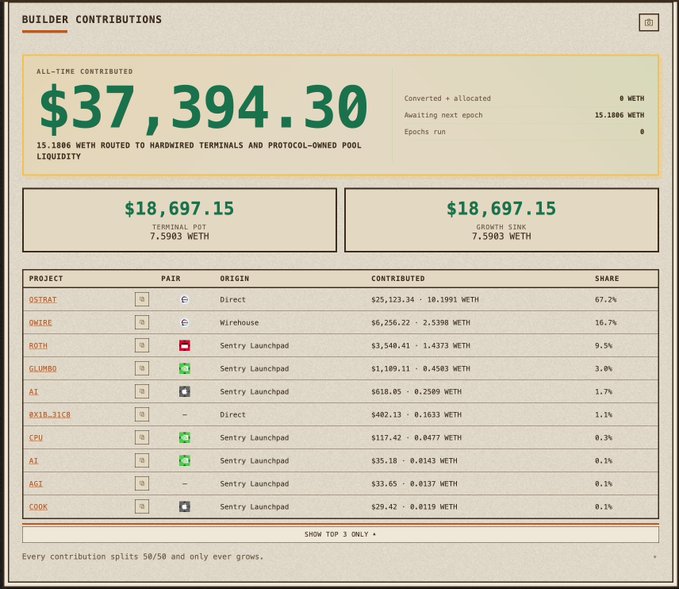
Task: Click the green pair icon in $35.18 AI row
Action: tap(184, 460)
